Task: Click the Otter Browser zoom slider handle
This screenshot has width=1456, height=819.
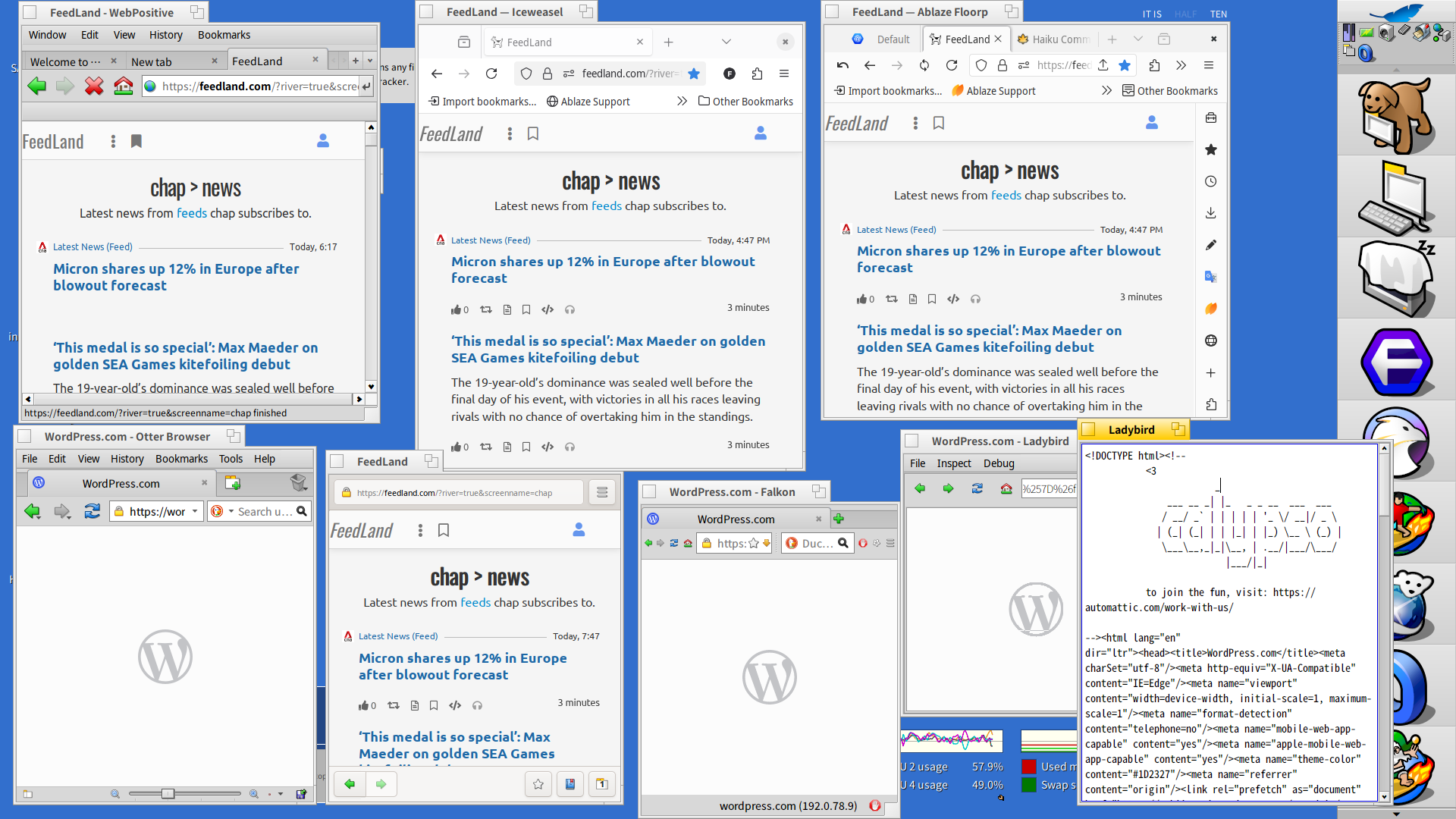Action: point(168,794)
